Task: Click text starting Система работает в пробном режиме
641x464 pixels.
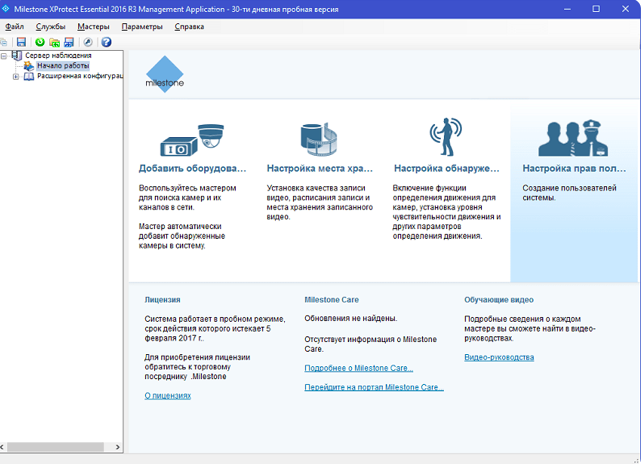Action: 215,328
